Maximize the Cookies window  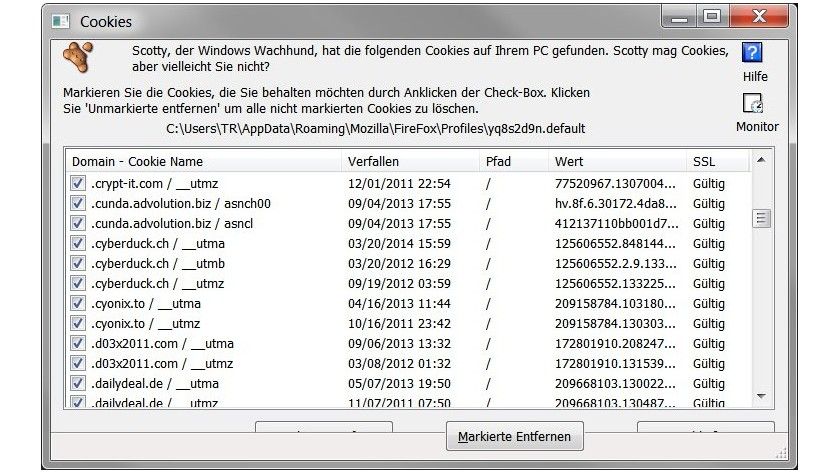point(712,17)
